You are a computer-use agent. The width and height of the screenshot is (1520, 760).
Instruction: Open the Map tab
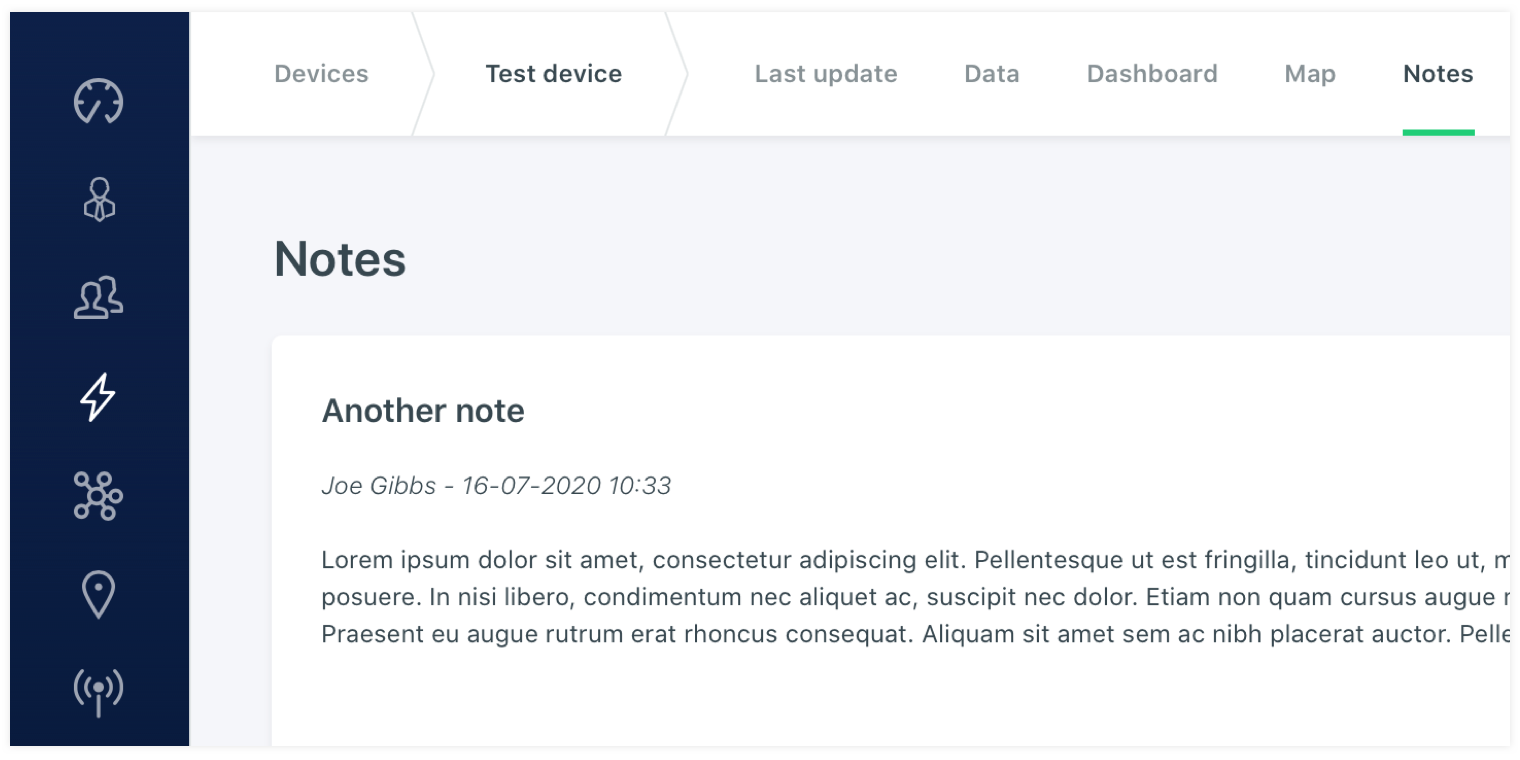click(x=1310, y=74)
